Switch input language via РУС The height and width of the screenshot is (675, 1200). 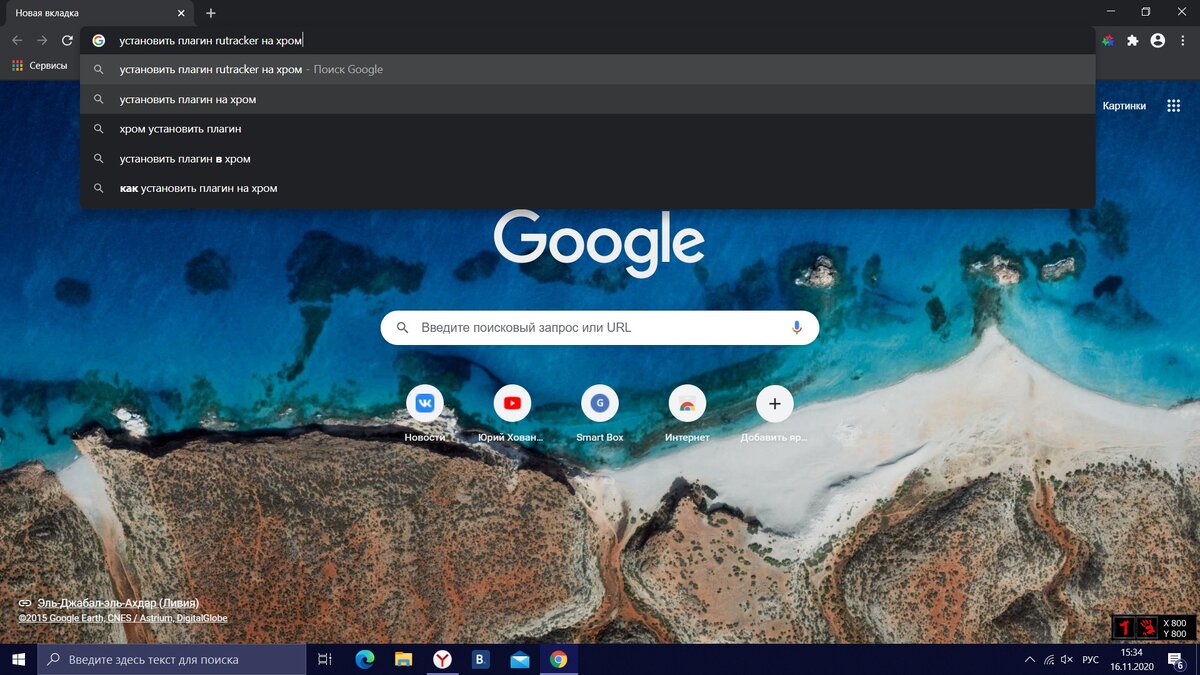(x=1091, y=660)
